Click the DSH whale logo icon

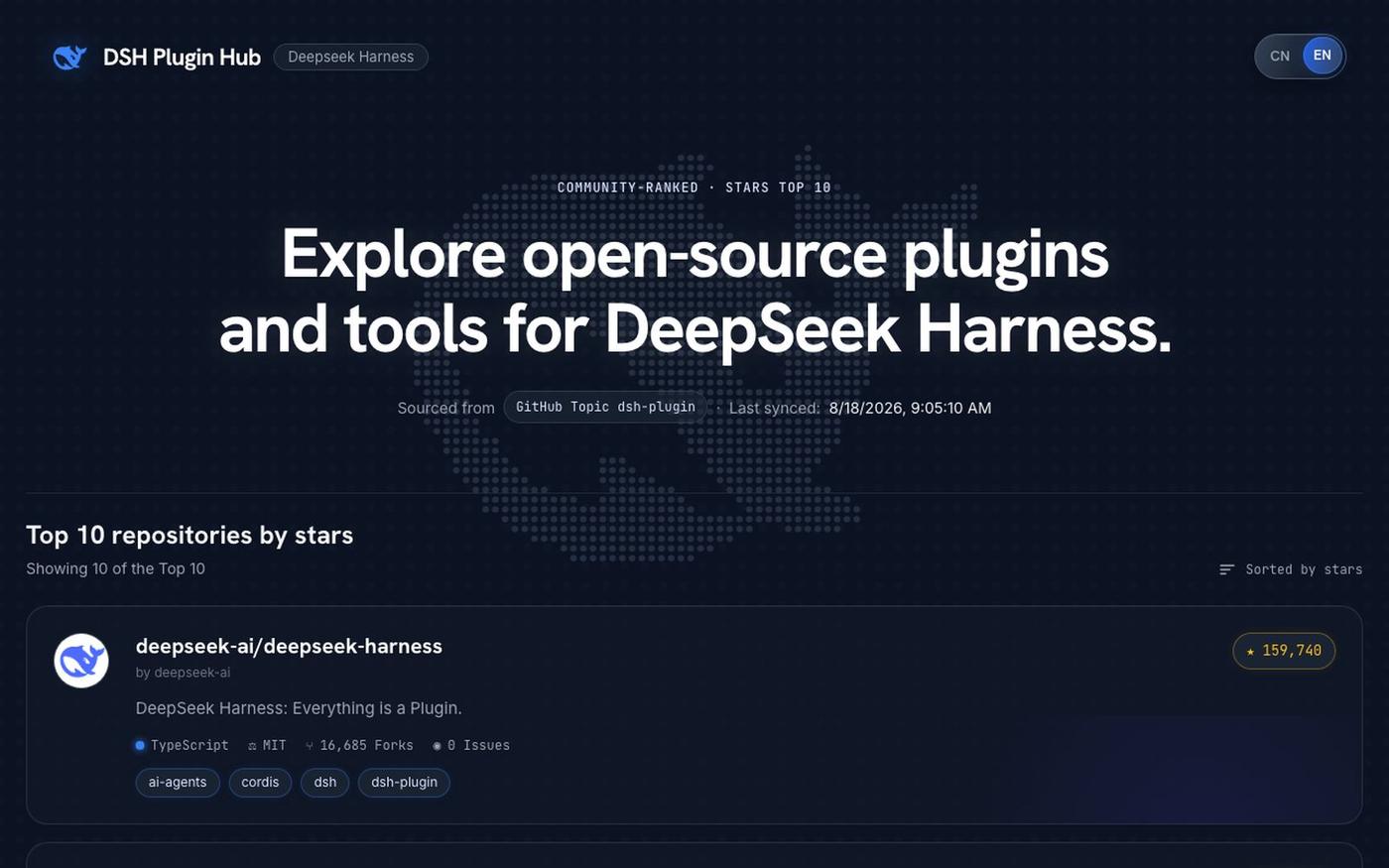[69, 58]
